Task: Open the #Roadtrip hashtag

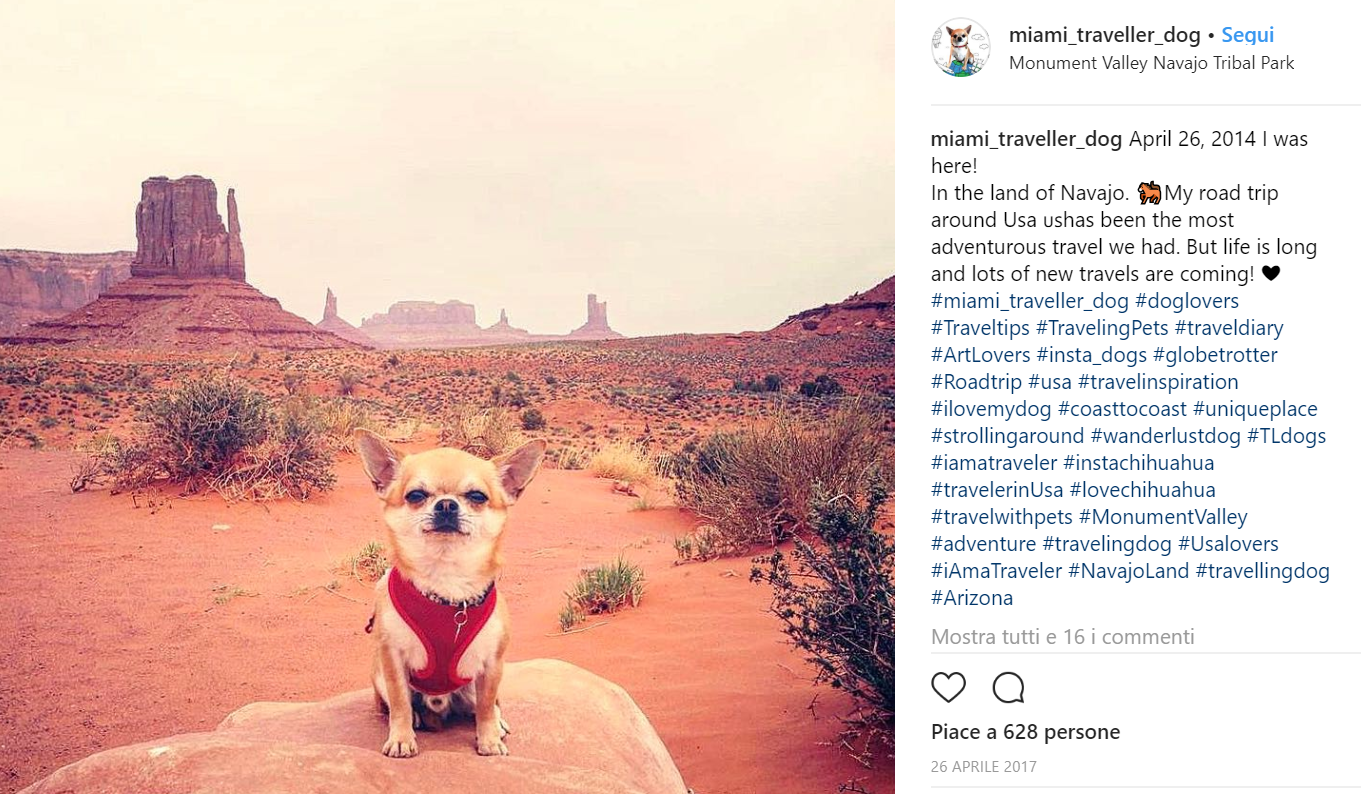Action: coord(976,382)
